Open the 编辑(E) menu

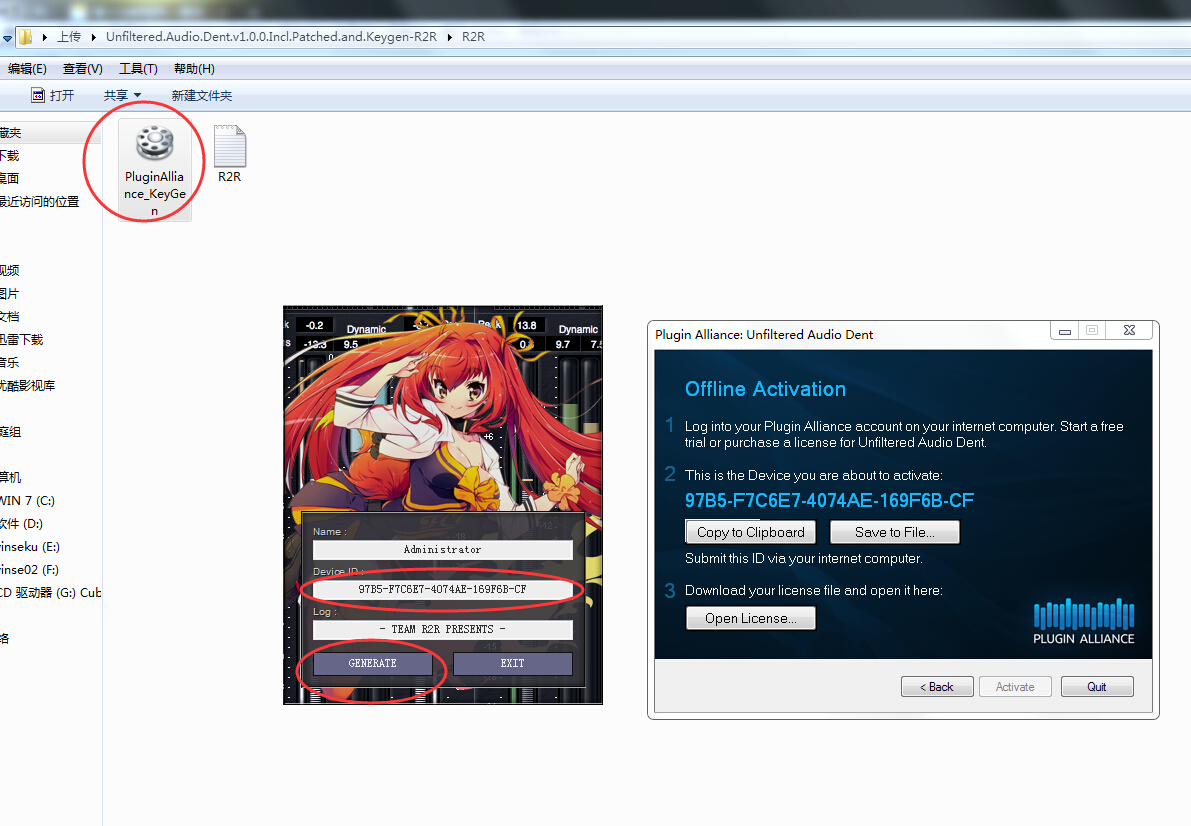(27, 68)
